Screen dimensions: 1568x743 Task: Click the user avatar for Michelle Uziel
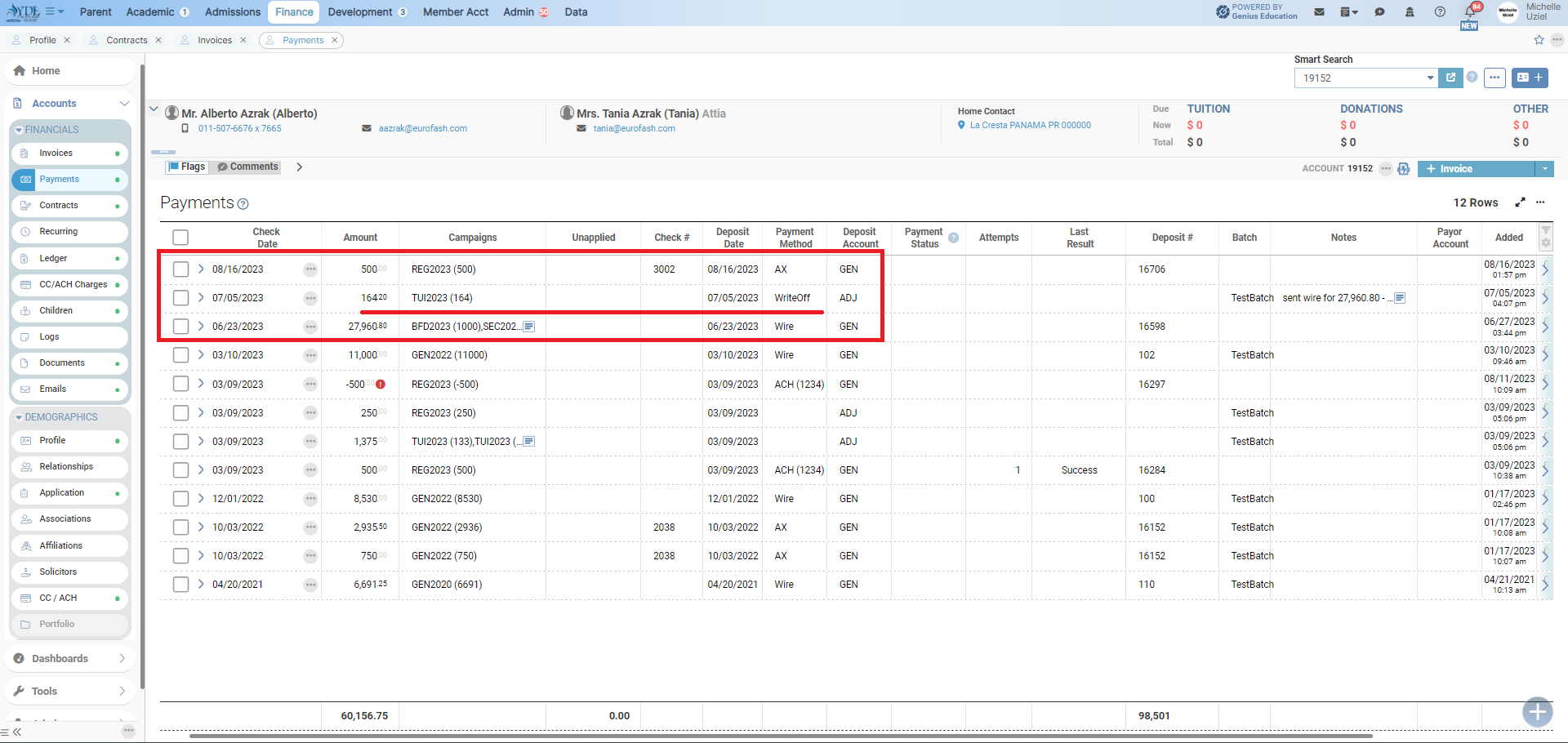pyautogui.click(x=1508, y=12)
